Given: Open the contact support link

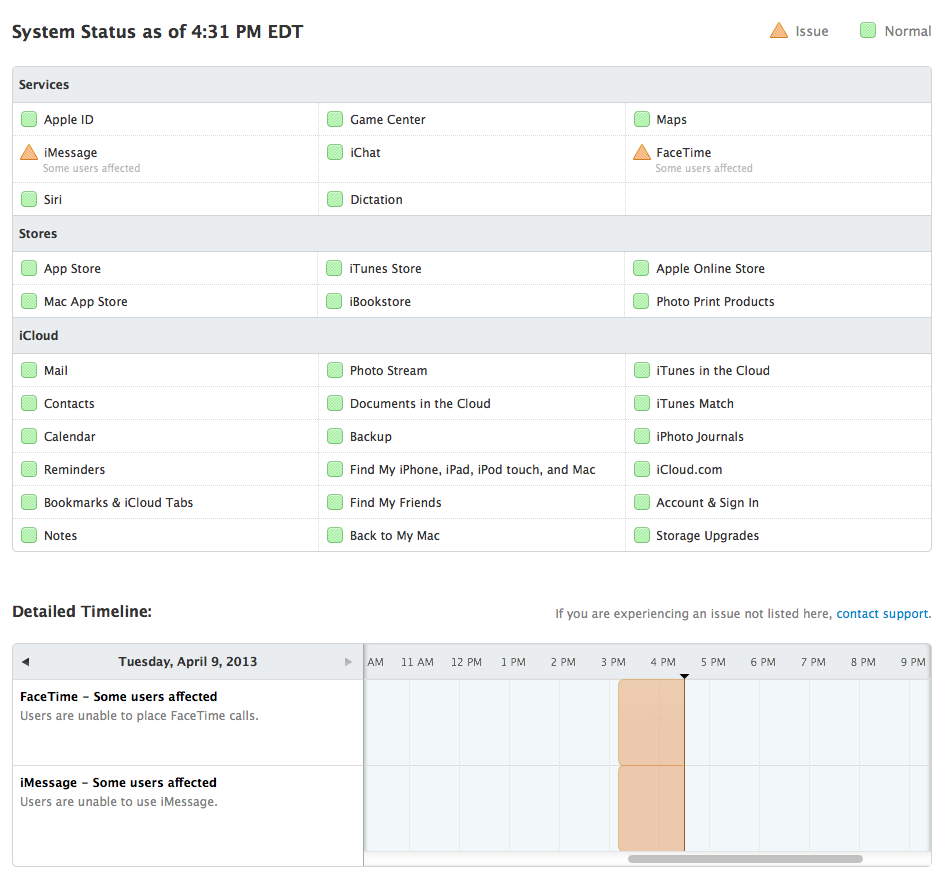Looking at the screenshot, I should click(x=882, y=614).
